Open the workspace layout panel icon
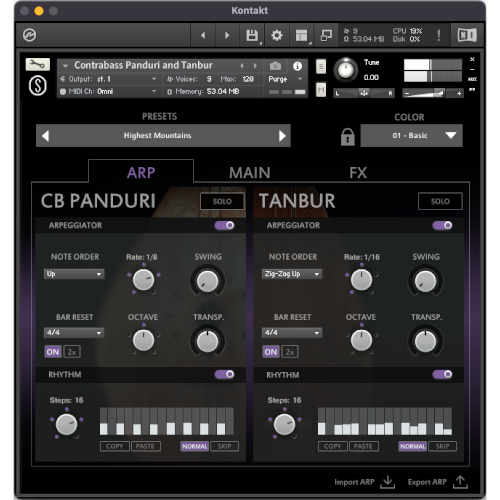The height and width of the screenshot is (500, 500). (x=301, y=35)
